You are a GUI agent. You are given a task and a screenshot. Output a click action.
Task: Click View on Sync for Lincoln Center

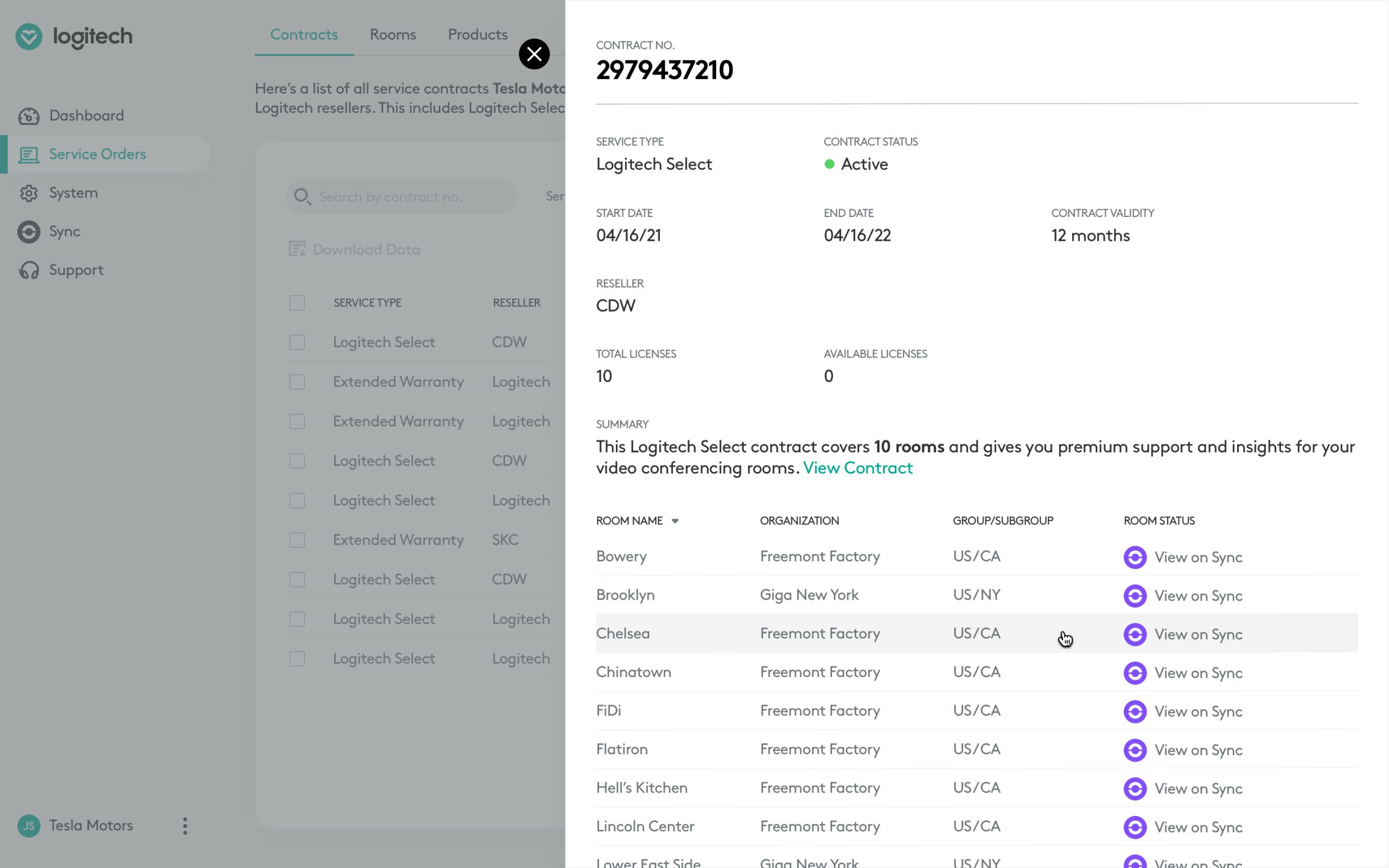(x=1199, y=827)
